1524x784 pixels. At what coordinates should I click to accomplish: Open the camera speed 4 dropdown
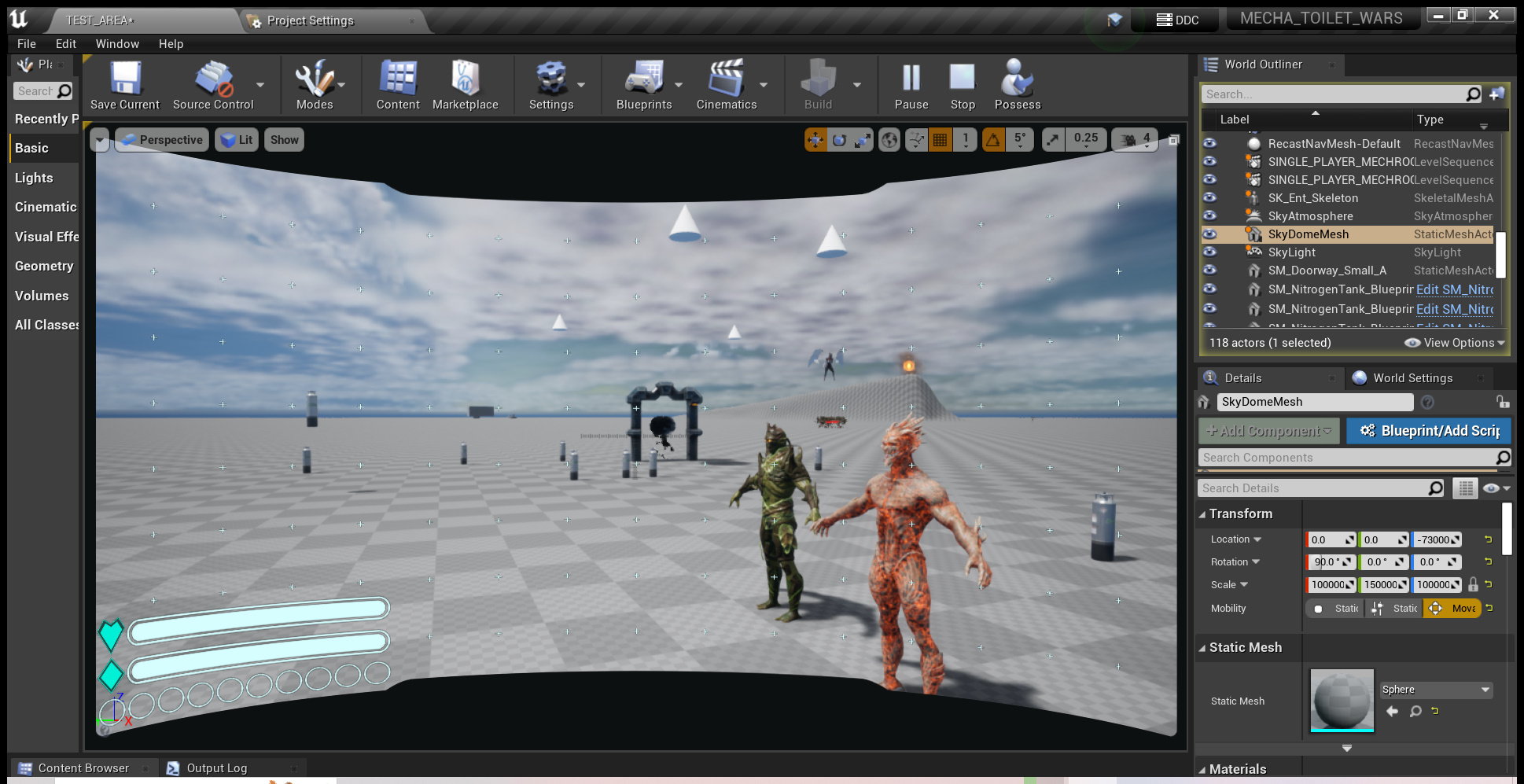1136,140
